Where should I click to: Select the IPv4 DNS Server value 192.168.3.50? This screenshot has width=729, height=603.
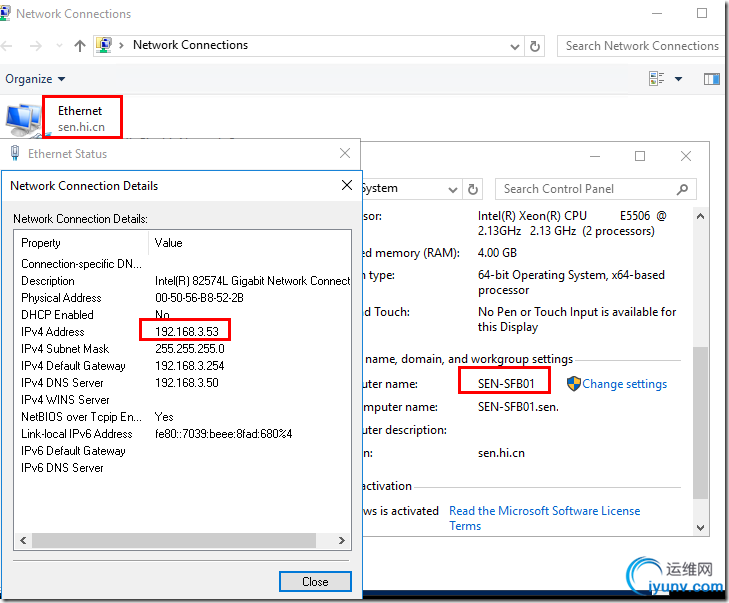tap(186, 383)
